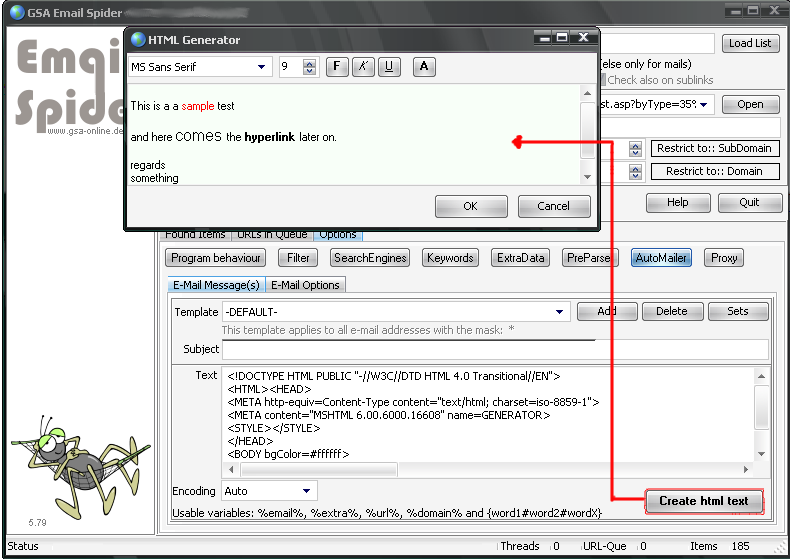
Task: Open the Program behaviour options
Action: [216, 258]
